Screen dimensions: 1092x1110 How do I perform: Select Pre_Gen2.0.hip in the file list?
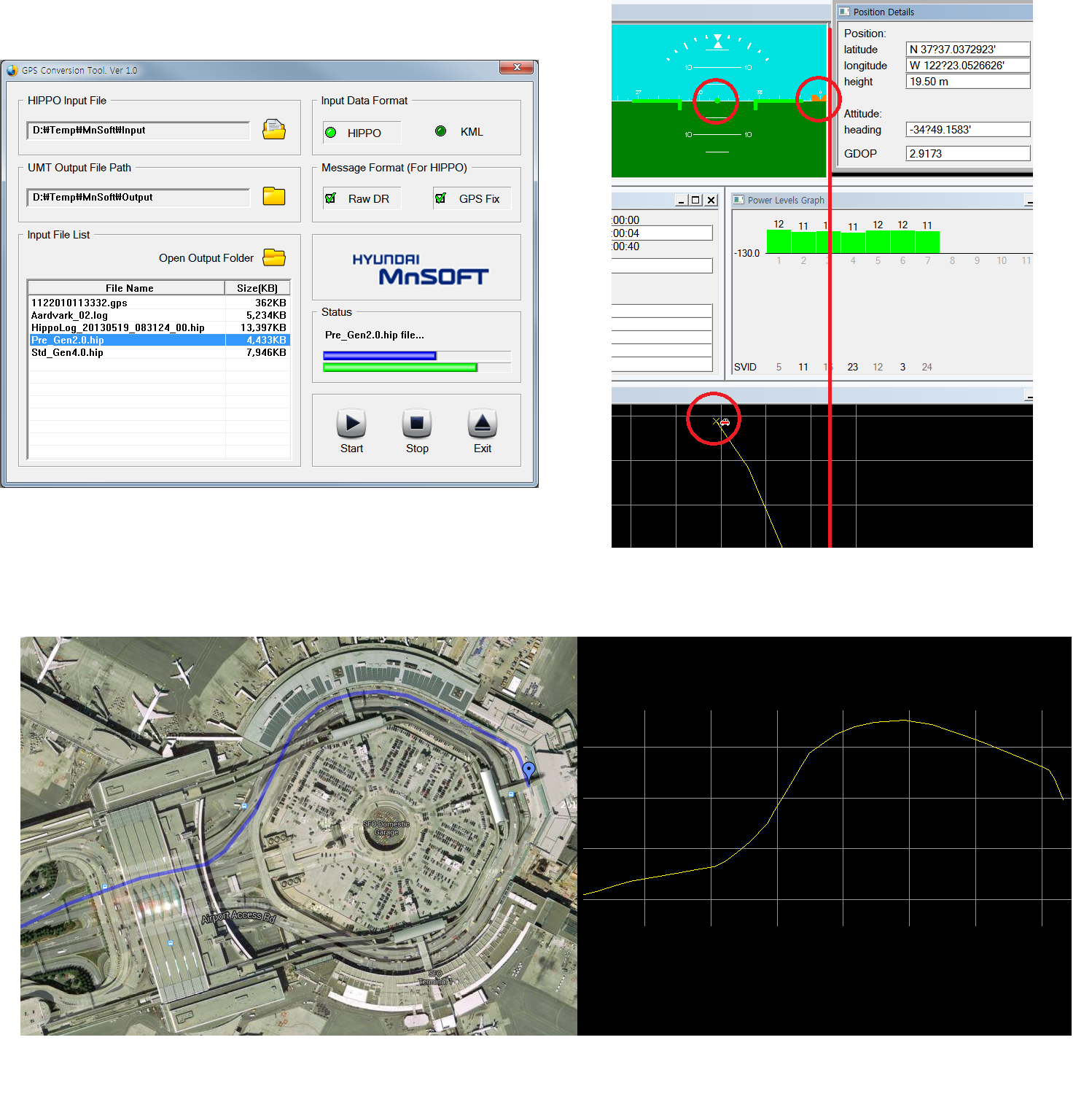click(127, 340)
